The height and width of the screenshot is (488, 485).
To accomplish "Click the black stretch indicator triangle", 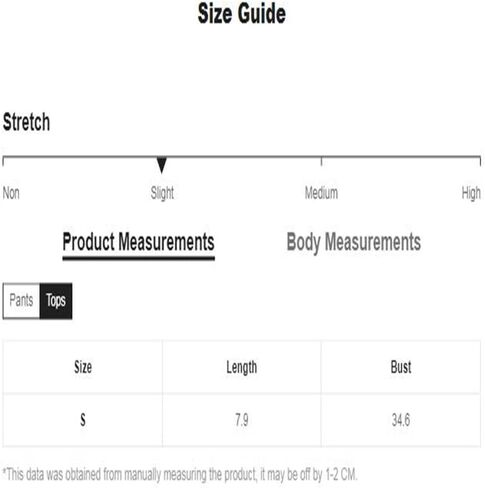I will (x=162, y=165).
